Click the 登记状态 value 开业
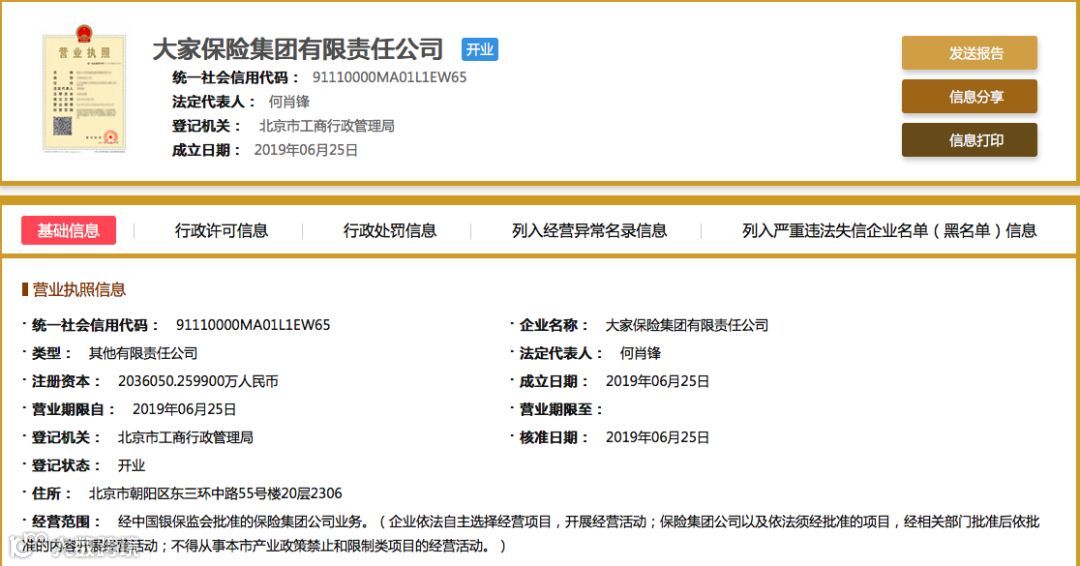The image size is (1080, 566). point(132,465)
